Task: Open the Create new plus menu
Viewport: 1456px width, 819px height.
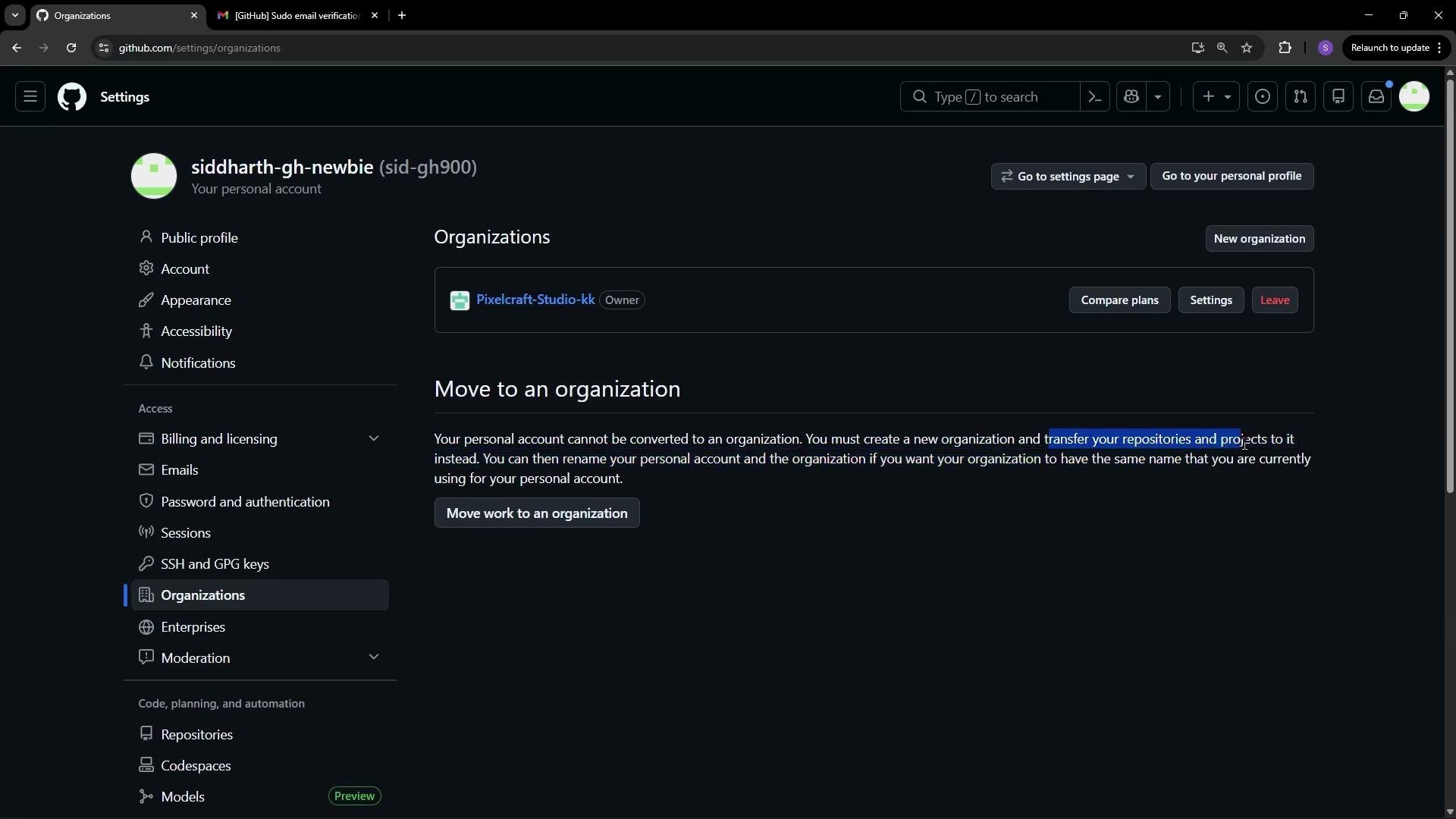Action: pos(1216,97)
